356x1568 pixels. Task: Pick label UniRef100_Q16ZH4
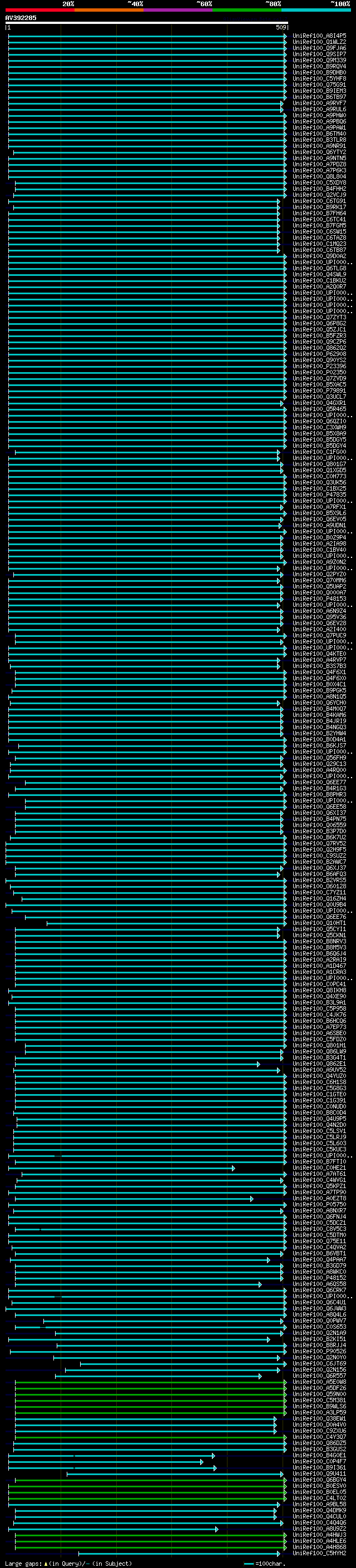[x=319, y=898]
